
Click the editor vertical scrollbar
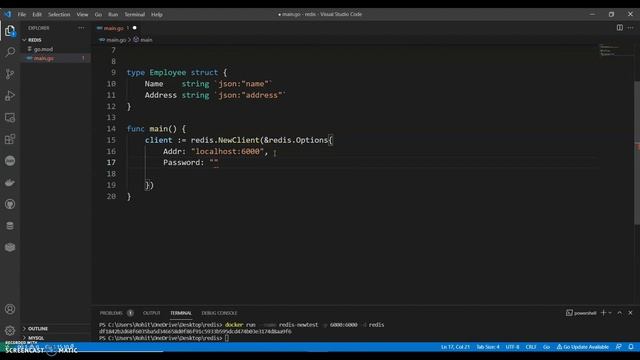coord(637,153)
